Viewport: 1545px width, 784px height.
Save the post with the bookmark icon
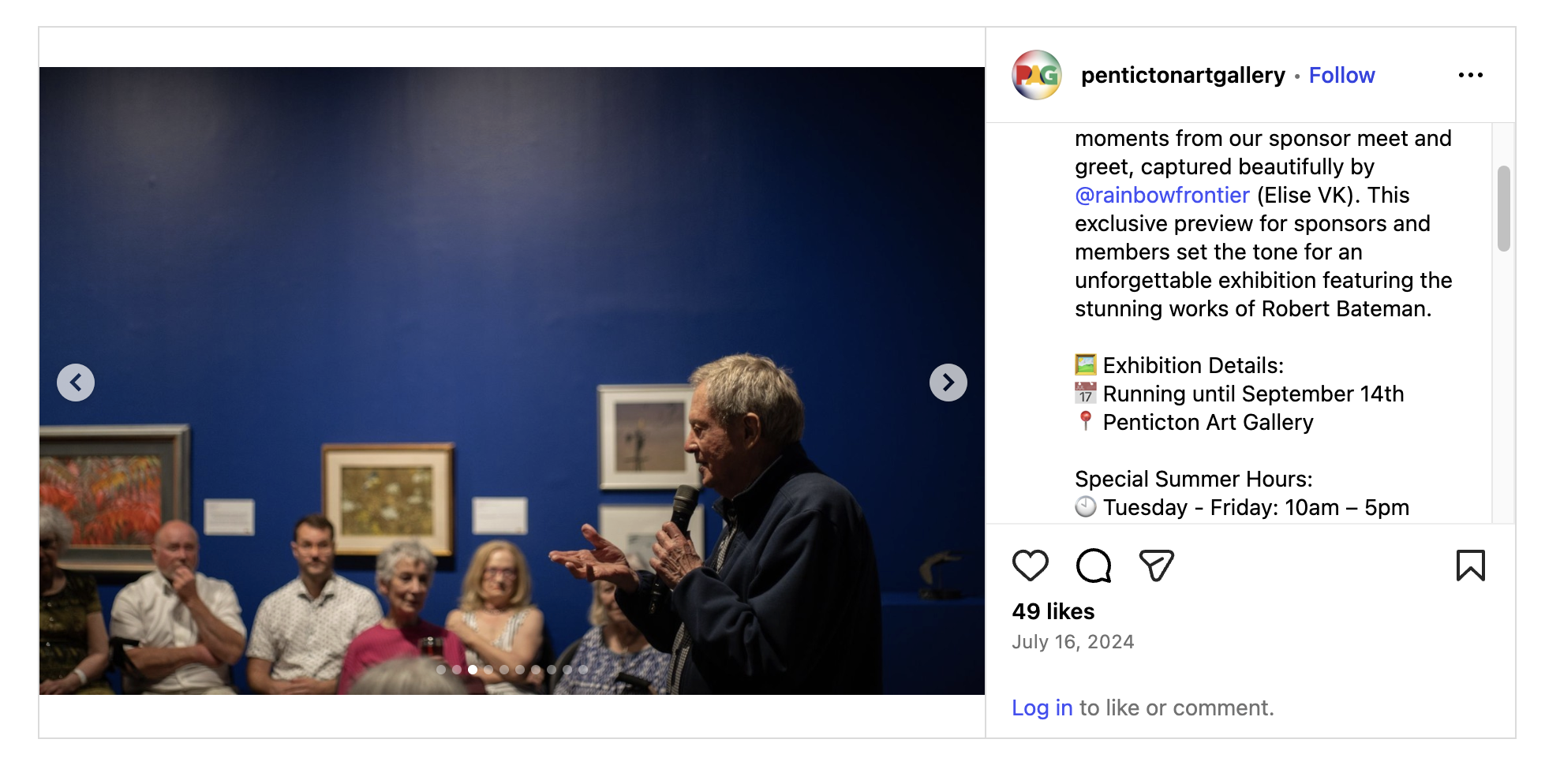[1470, 566]
